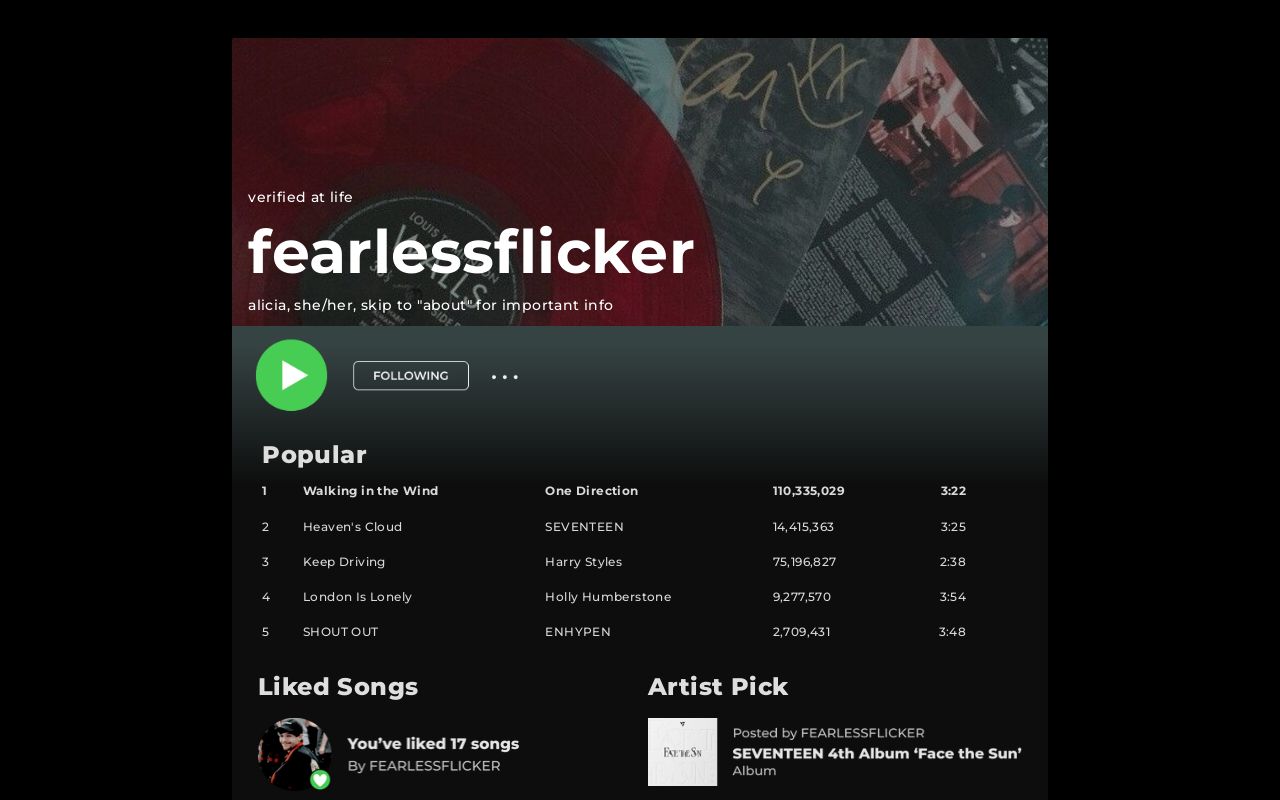This screenshot has width=1280, height=800.
Task: Select the Keep Driving song row
Action: coord(614,562)
